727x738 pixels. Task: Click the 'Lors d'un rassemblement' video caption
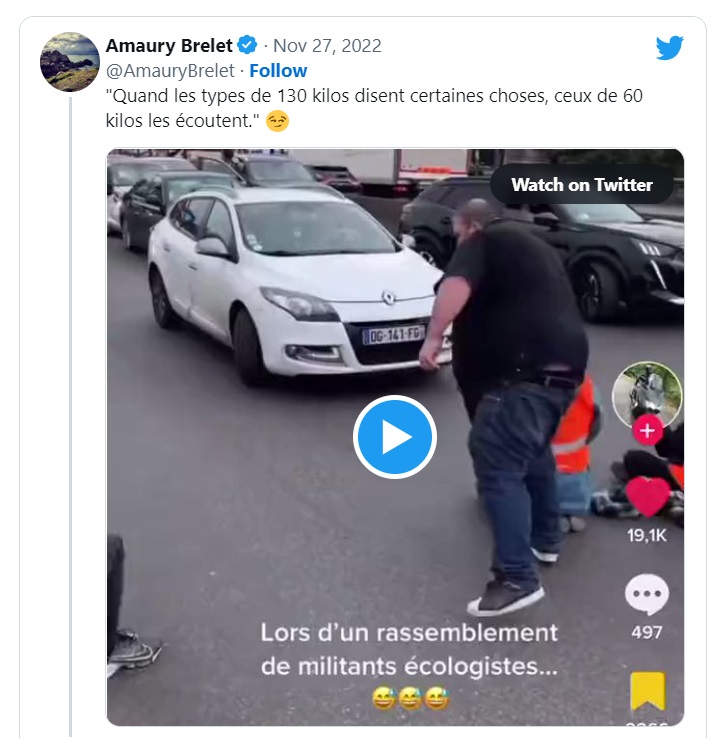pyautogui.click(x=409, y=650)
